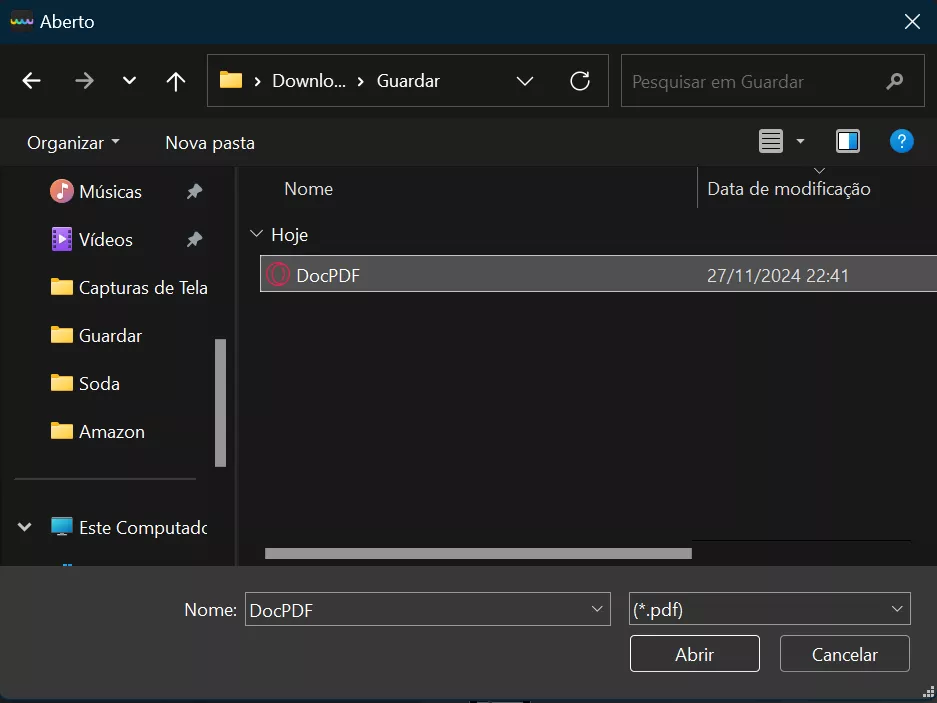Expand the Nome filename combo dropdown
Viewport: 937px width, 703px height.
[x=597, y=608]
